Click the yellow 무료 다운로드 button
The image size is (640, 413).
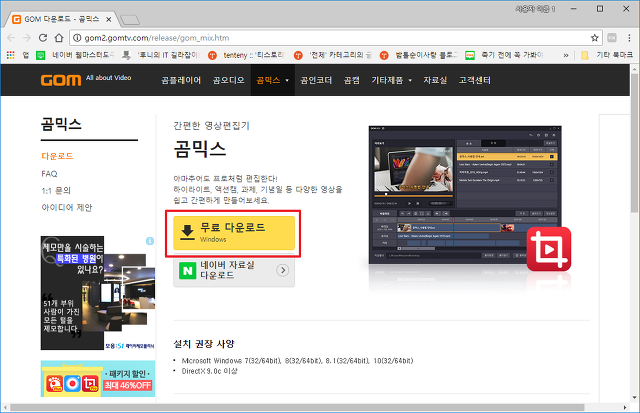[234, 233]
